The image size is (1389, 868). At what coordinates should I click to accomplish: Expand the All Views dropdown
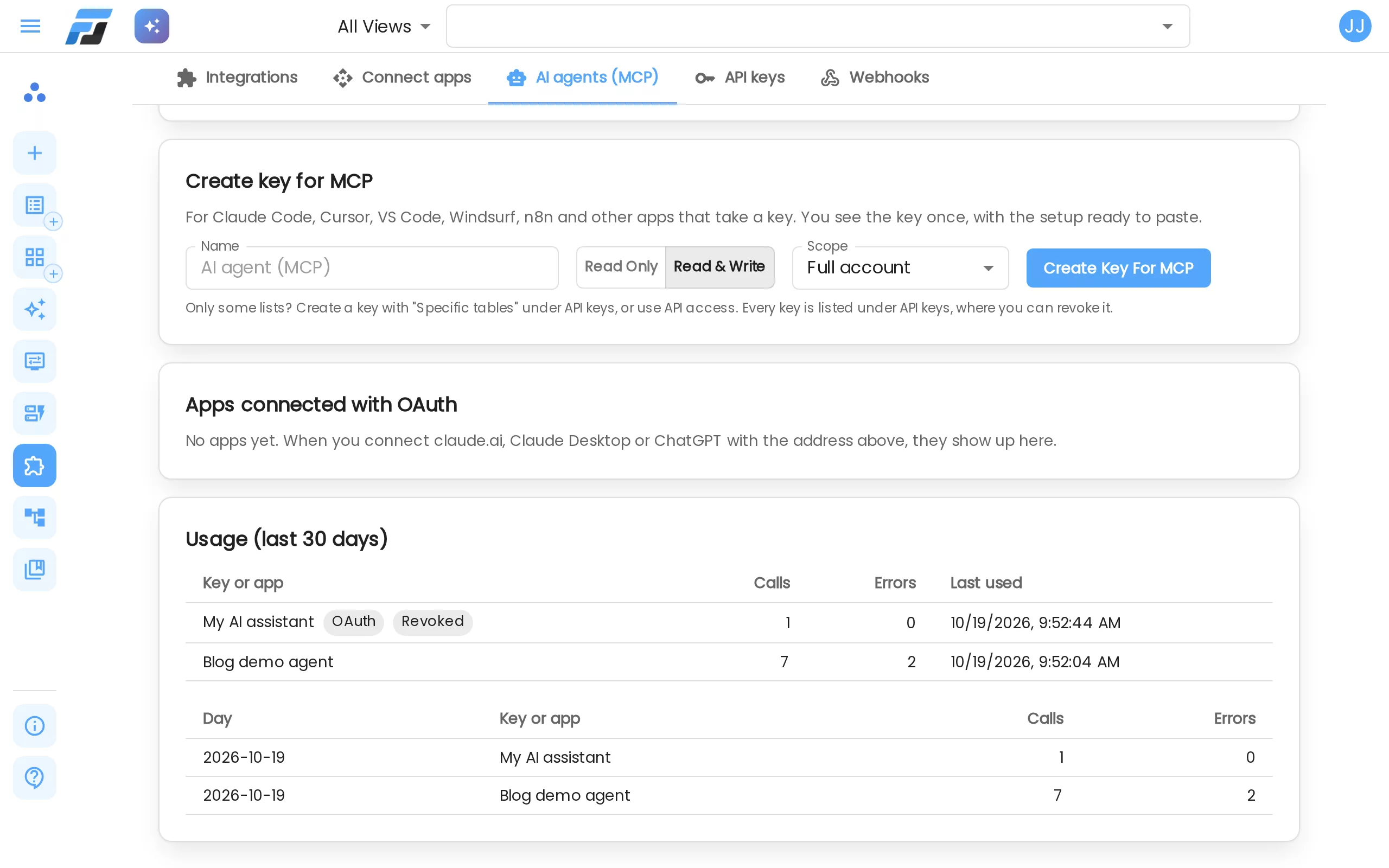click(384, 27)
